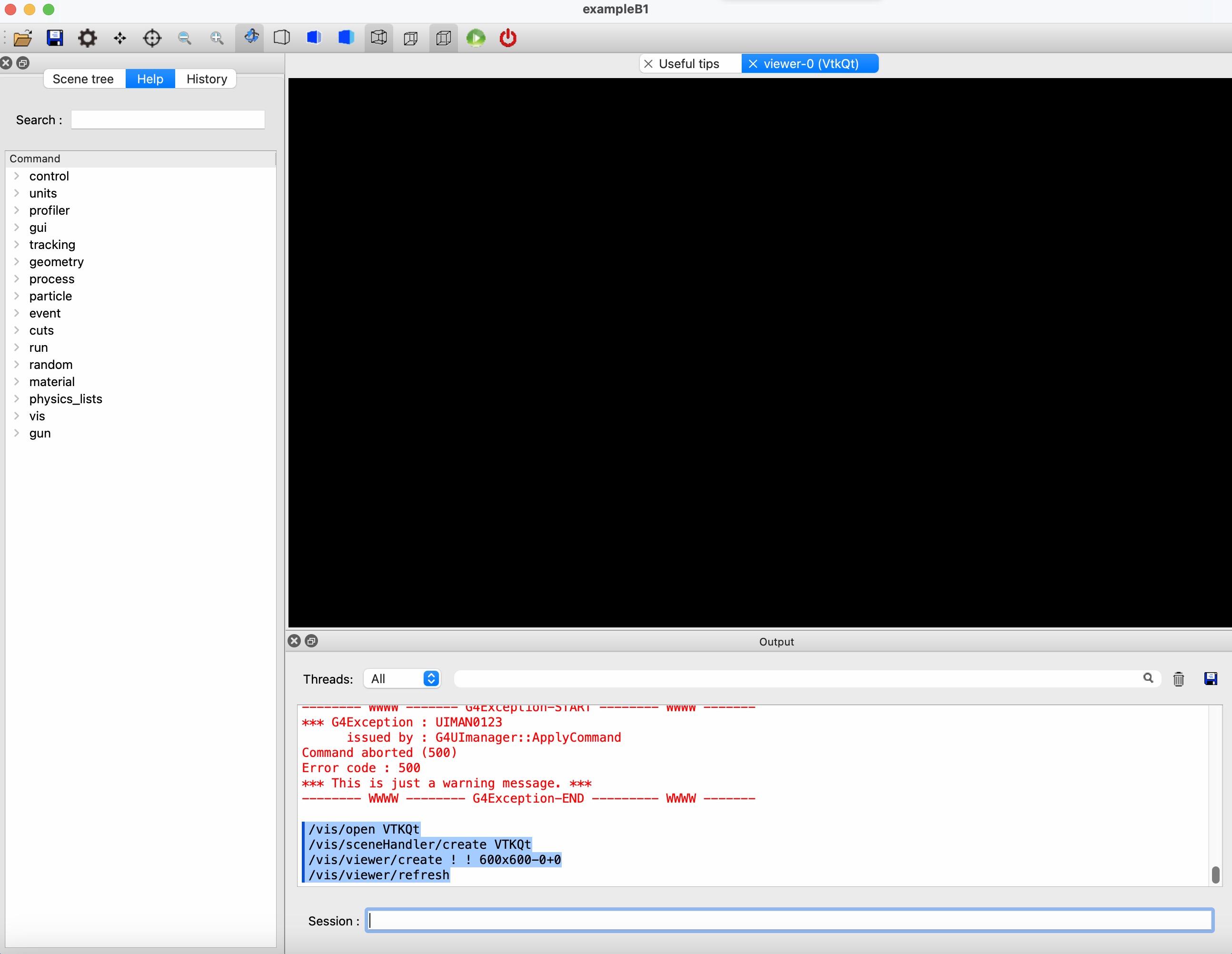Click the output log scrollbar handle
This screenshot has width=1232, height=954.
click(1215, 874)
